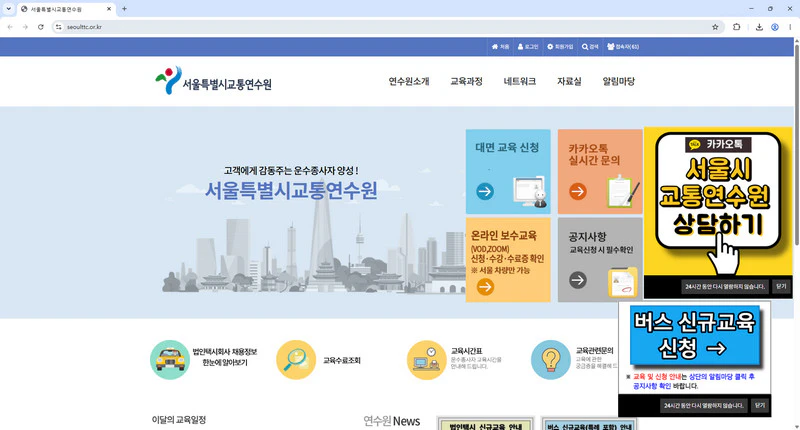Open the 교육관련문의 text link
800x430 pixels.
pyautogui.click(x=595, y=350)
